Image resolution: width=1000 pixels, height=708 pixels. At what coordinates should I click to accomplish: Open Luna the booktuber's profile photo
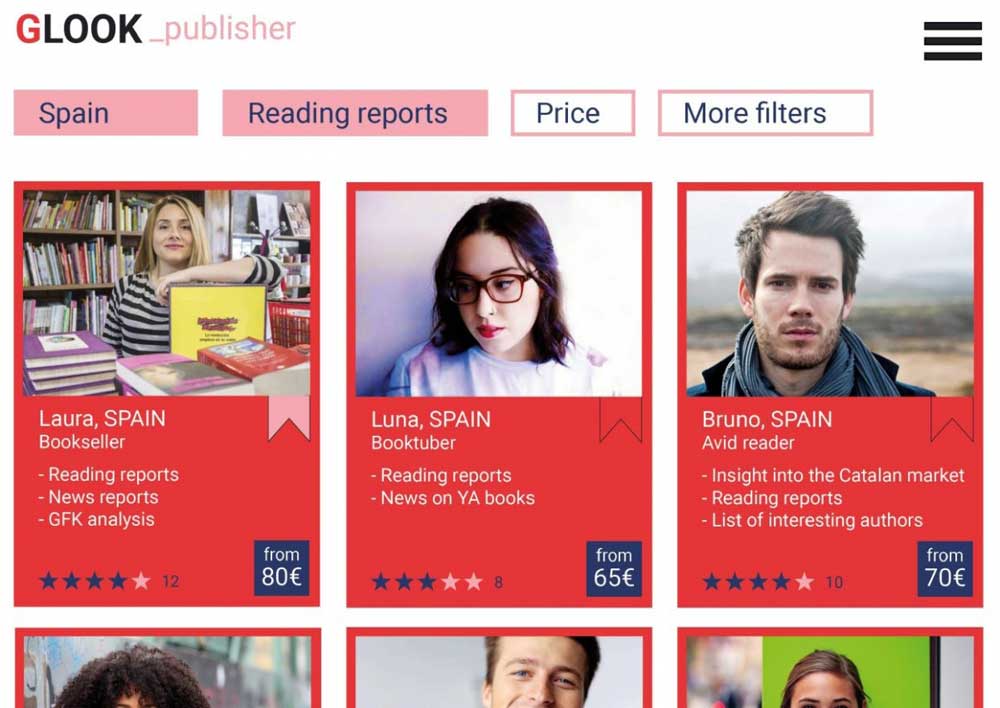point(499,293)
